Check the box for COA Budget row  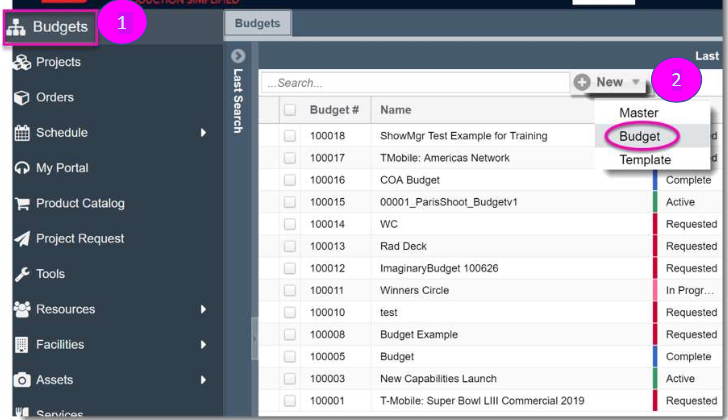pos(290,180)
